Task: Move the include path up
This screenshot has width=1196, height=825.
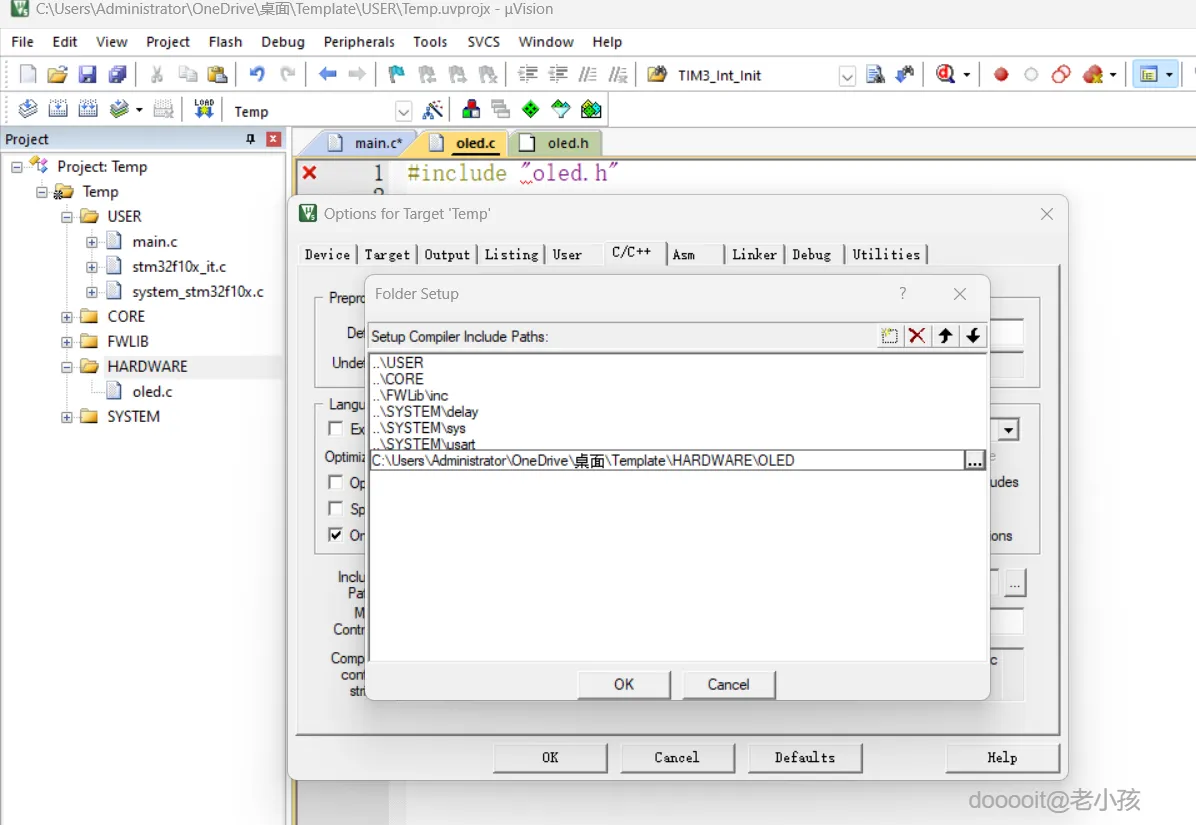Action: pos(945,336)
